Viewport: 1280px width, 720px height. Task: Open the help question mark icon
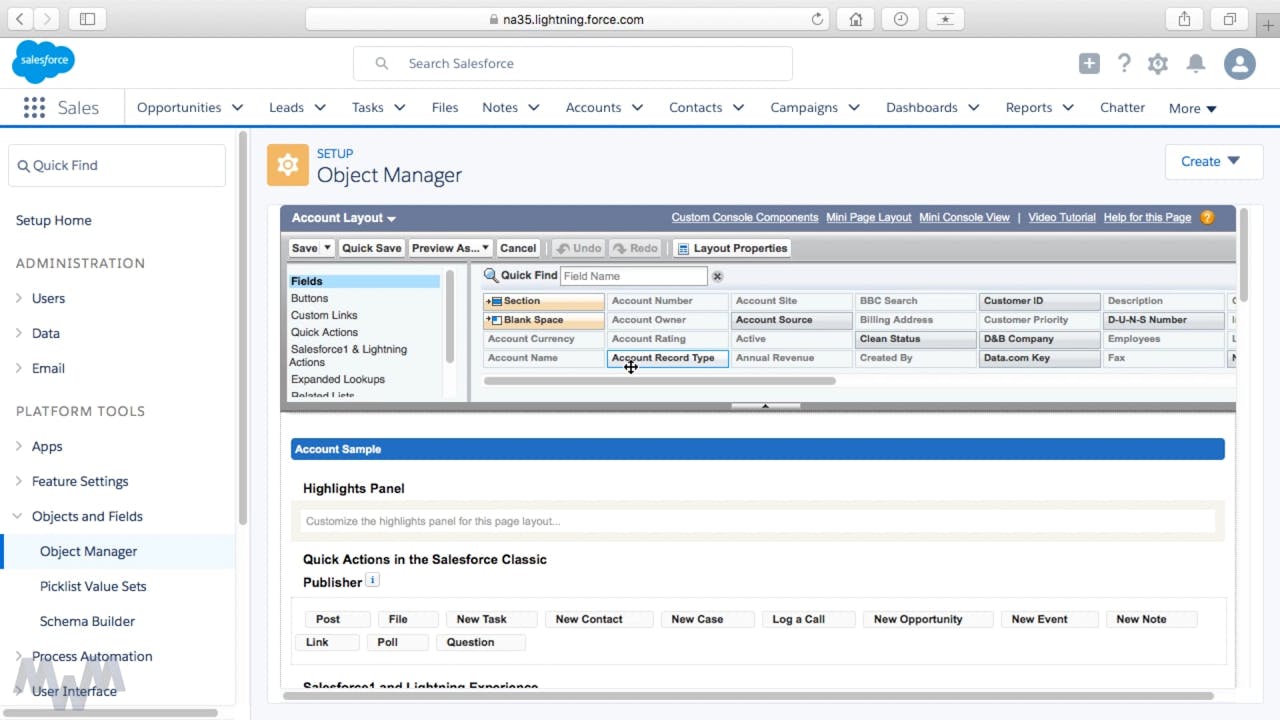1124,64
